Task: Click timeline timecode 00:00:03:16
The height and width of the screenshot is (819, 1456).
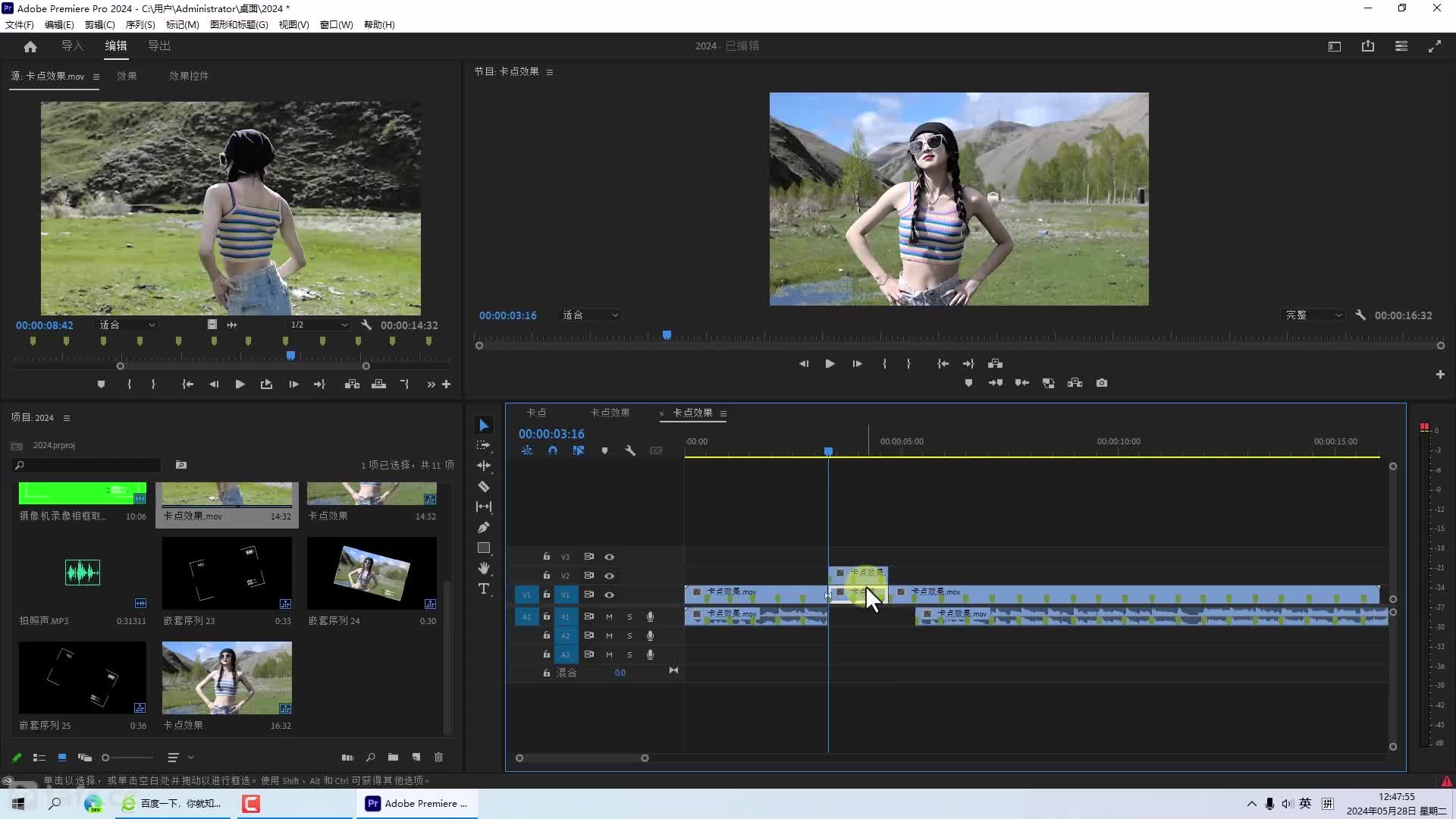Action: [x=551, y=434]
